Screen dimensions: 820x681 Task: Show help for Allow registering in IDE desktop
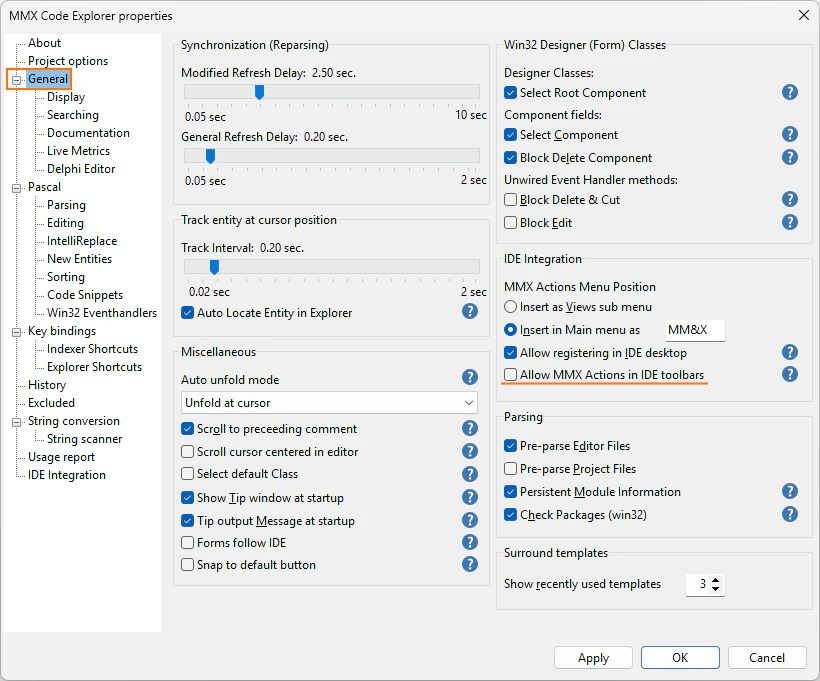click(x=790, y=352)
